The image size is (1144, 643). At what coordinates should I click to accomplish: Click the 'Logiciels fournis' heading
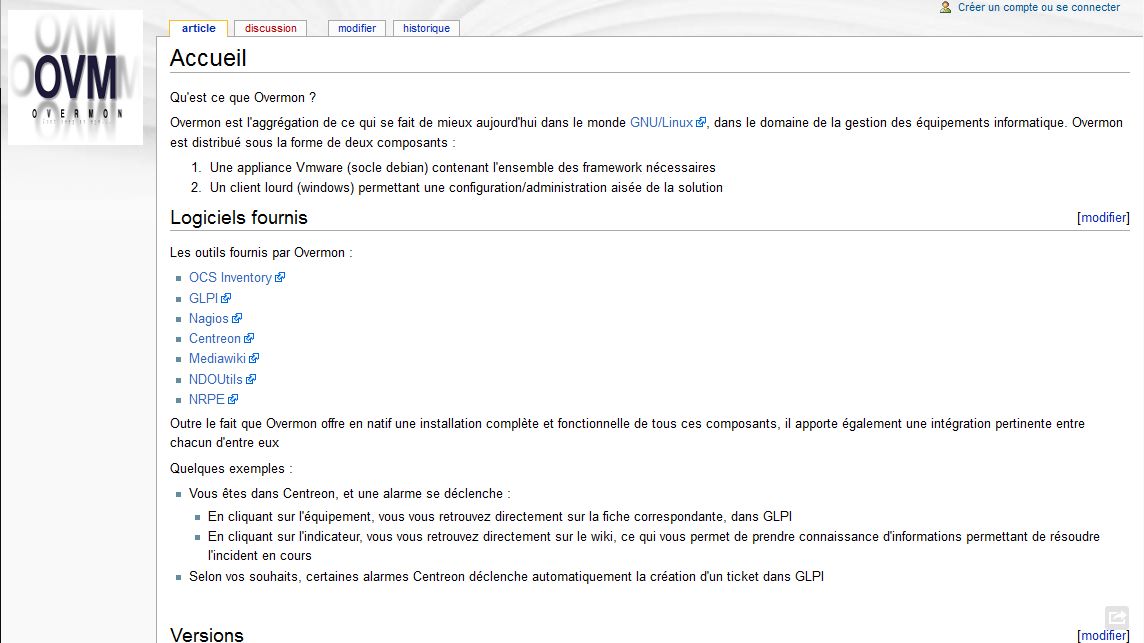[x=239, y=217]
